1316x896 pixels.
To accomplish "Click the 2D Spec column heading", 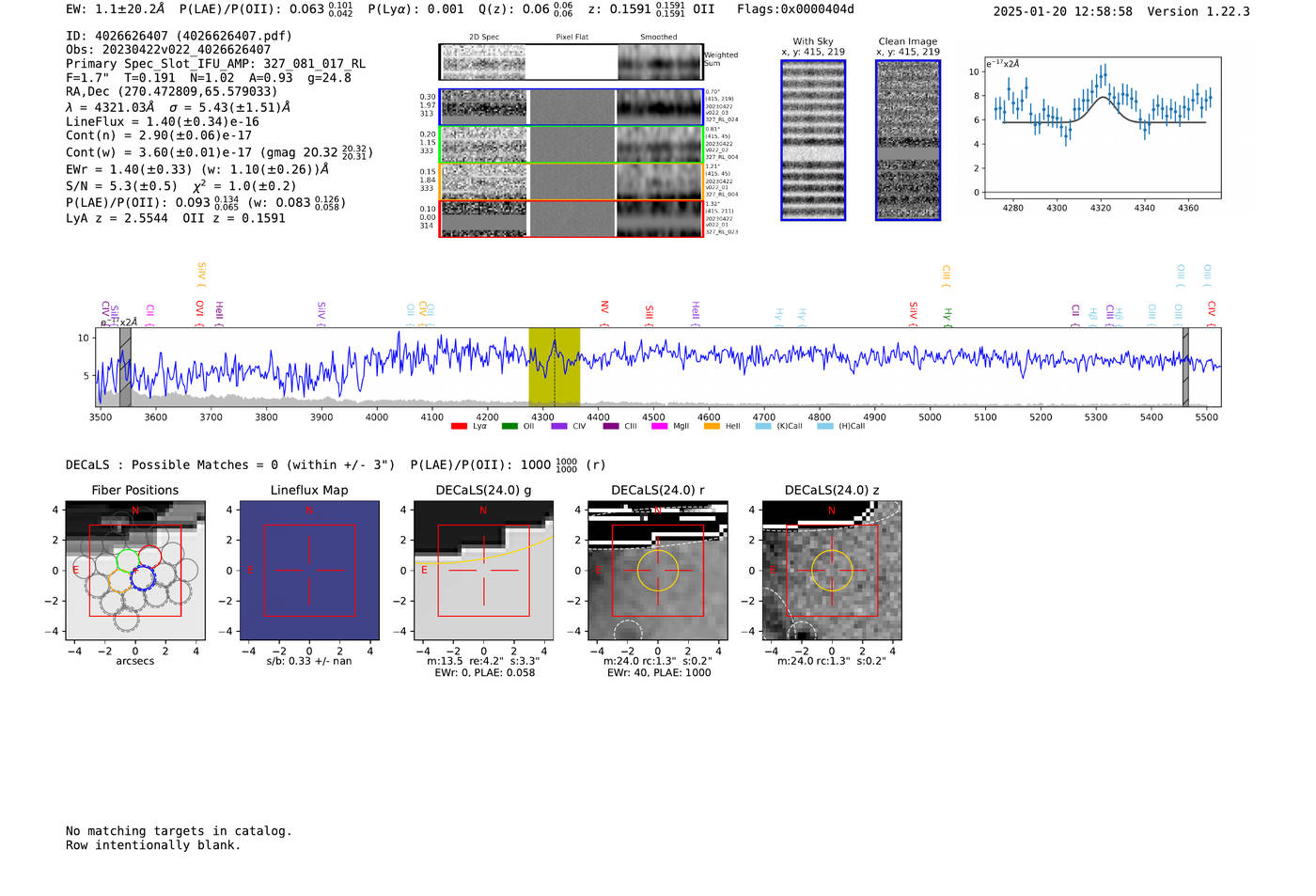I will (x=484, y=38).
